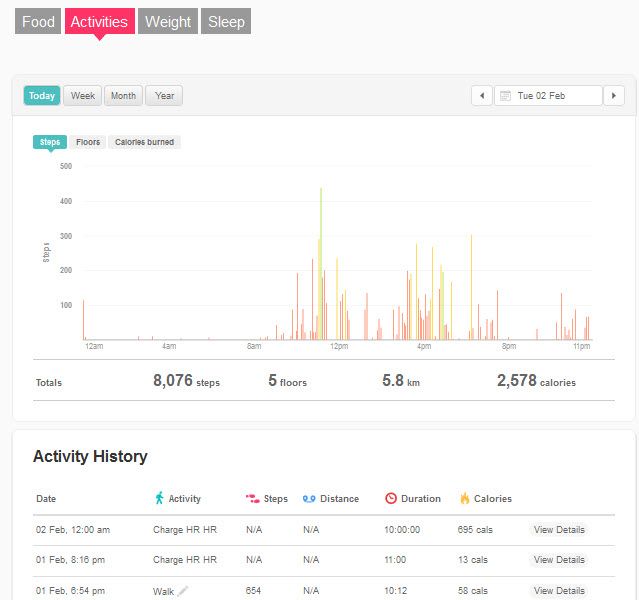
Task: Click the 2,578 calories total
Action: click(x=536, y=381)
